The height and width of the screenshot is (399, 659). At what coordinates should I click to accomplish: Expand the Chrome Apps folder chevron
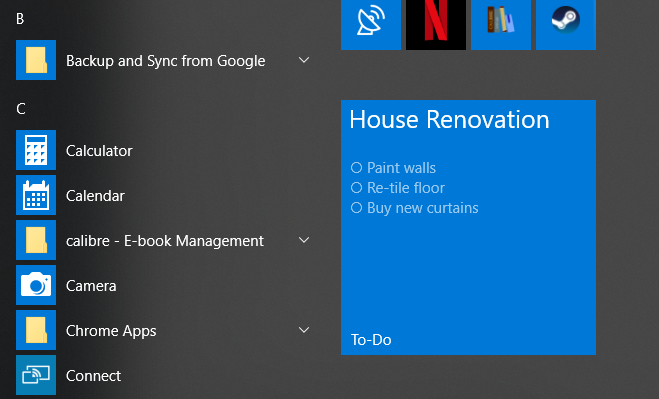(304, 330)
